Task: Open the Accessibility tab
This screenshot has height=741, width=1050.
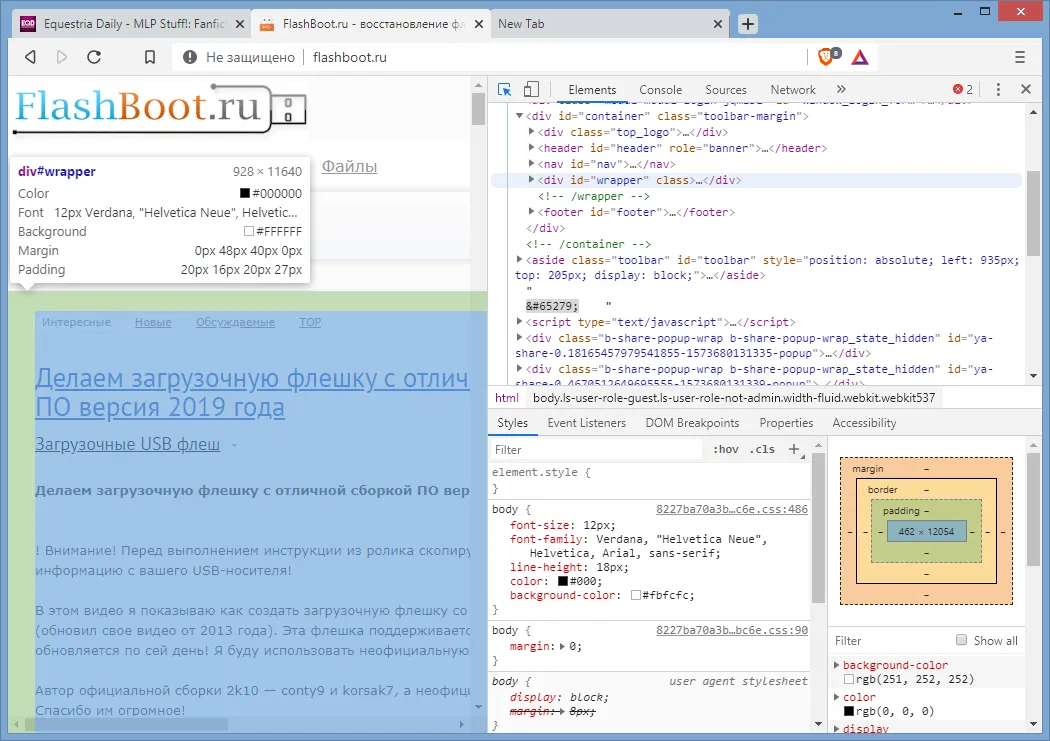Action: [864, 423]
